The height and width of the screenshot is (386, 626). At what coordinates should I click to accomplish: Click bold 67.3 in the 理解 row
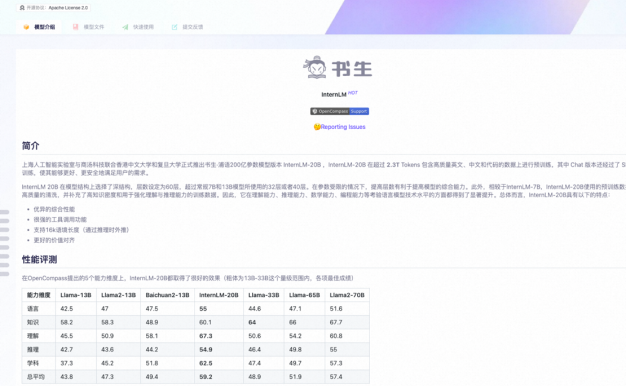pos(206,336)
